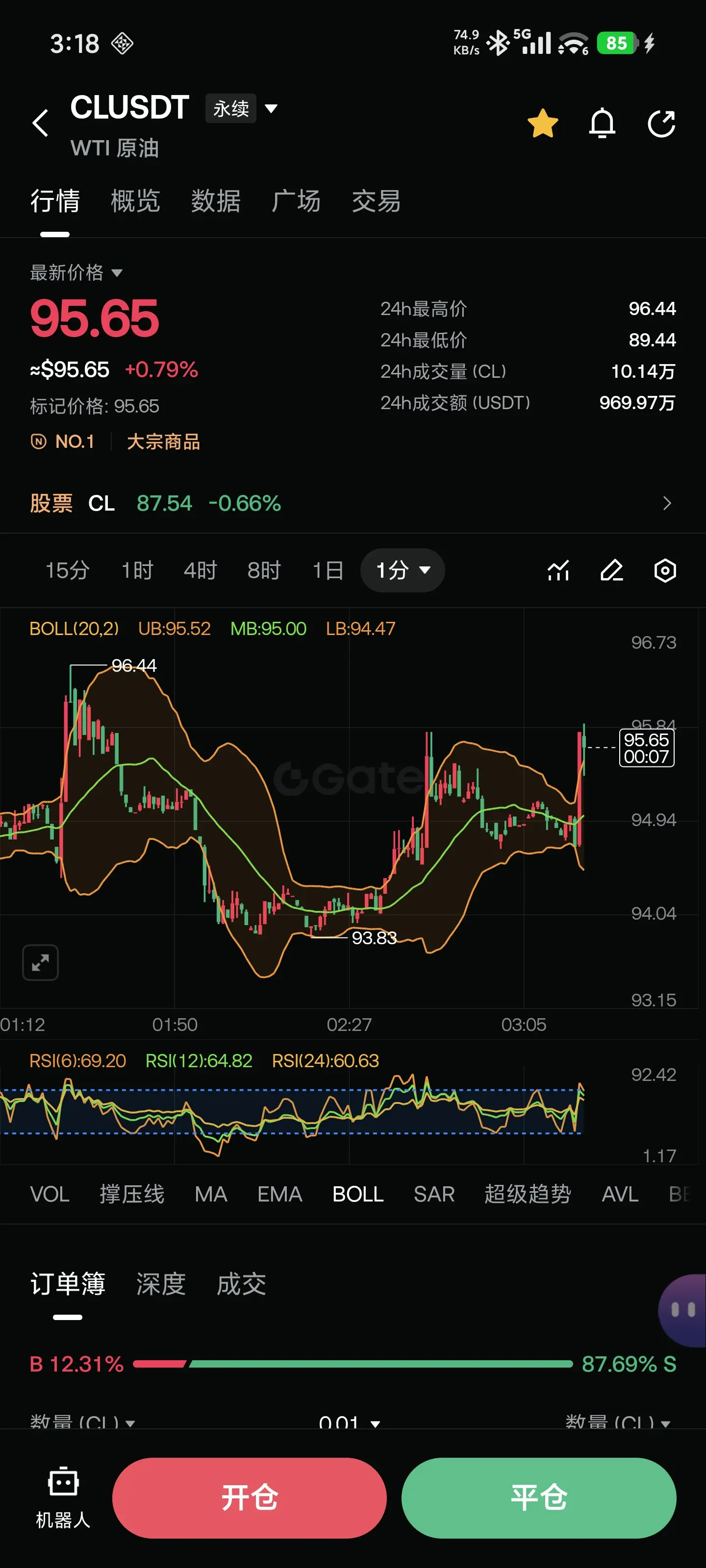Switch to the 广场 tab
This screenshot has width=706, height=1568.
pos(296,201)
